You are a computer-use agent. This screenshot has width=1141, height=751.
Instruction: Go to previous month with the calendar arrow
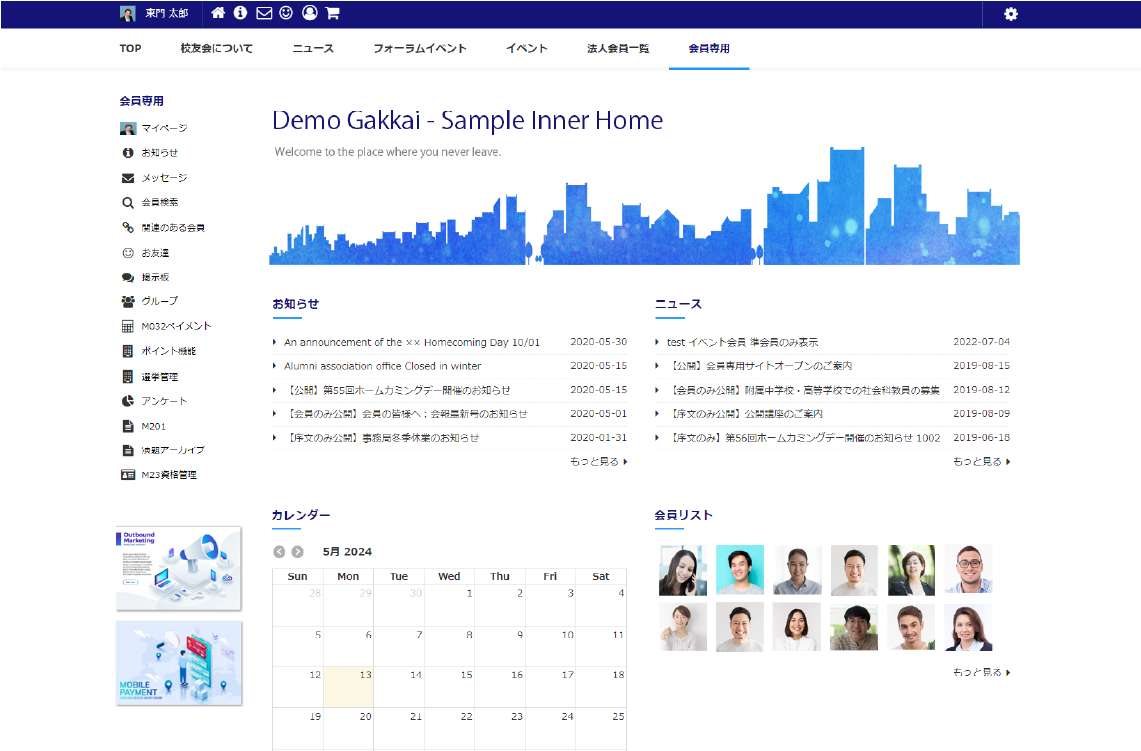(278, 550)
